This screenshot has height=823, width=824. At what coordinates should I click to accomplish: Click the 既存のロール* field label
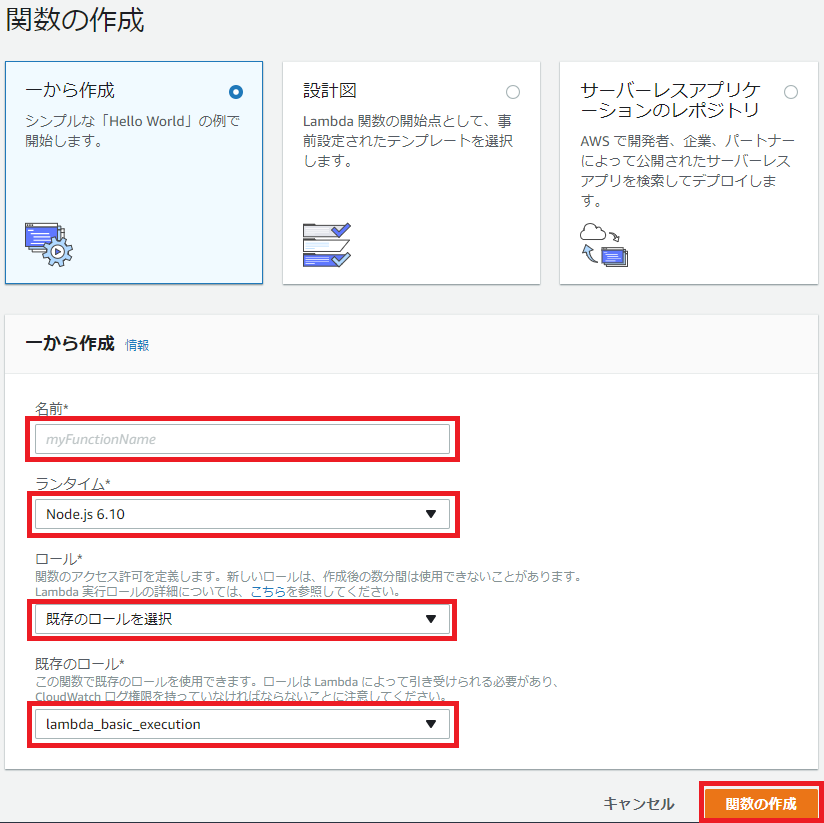click(80, 664)
